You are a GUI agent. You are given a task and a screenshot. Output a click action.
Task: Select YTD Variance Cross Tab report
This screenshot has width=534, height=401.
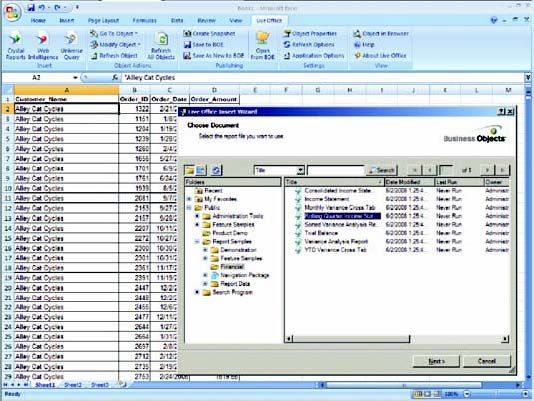pyautogui.click(x=335, y=250)
